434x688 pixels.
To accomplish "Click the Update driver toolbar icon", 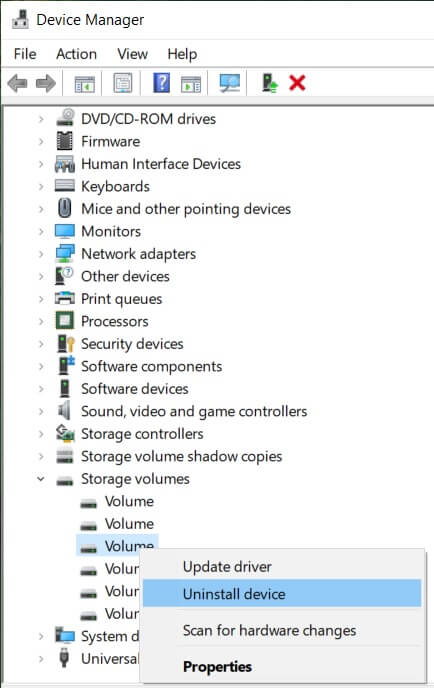I will click(269, 82).
